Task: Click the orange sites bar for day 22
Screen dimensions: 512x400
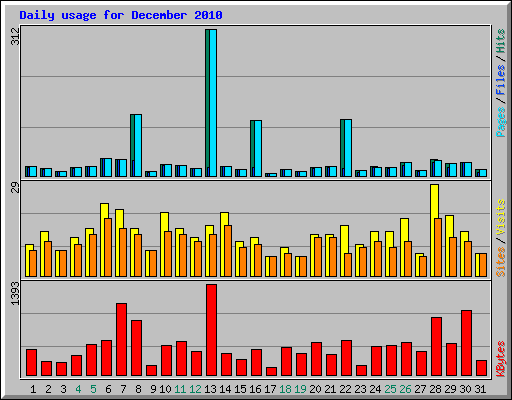Action: point(348,265)
